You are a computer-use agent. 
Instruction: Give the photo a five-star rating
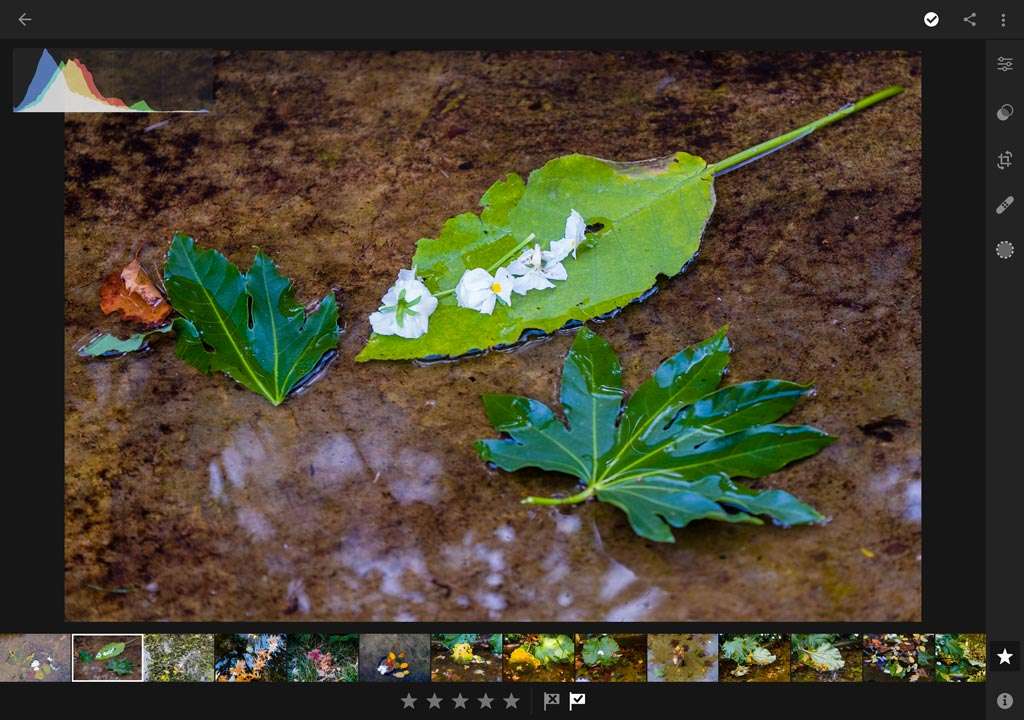(511, 701)
